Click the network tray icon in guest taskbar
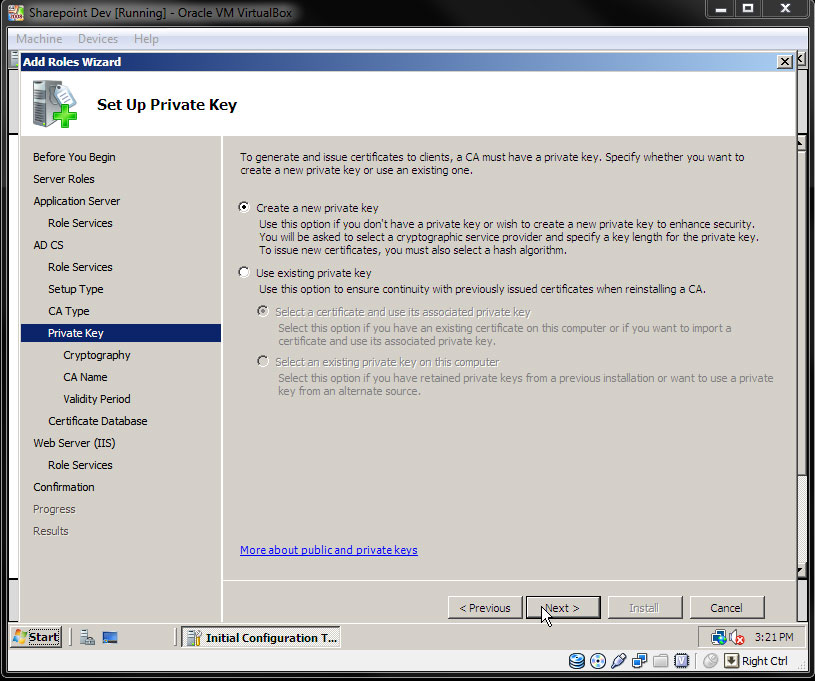The image size is (815, 681). coord(718,637)
